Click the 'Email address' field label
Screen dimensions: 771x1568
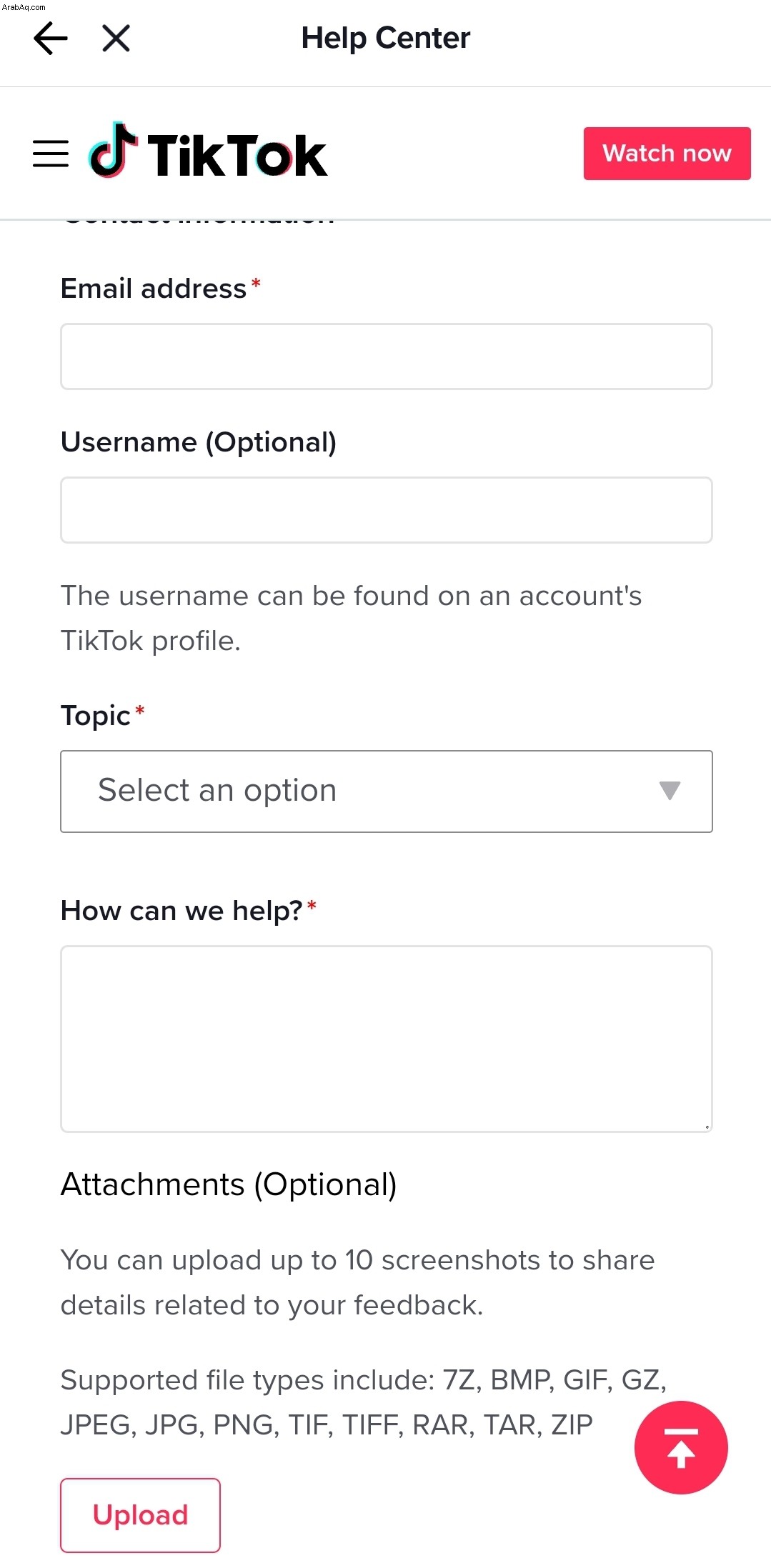[x=154, y=289]
